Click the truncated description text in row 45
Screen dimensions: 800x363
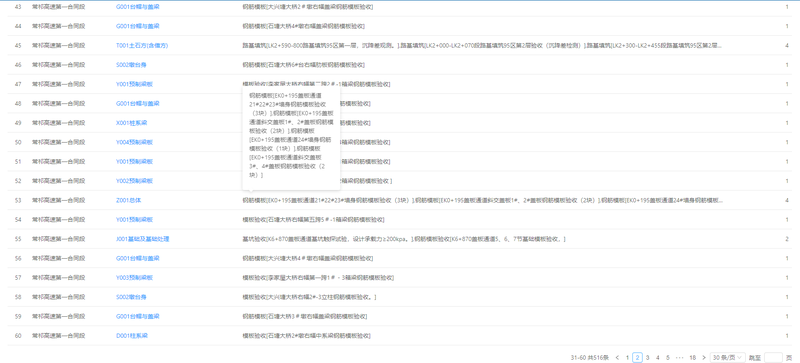482,45
